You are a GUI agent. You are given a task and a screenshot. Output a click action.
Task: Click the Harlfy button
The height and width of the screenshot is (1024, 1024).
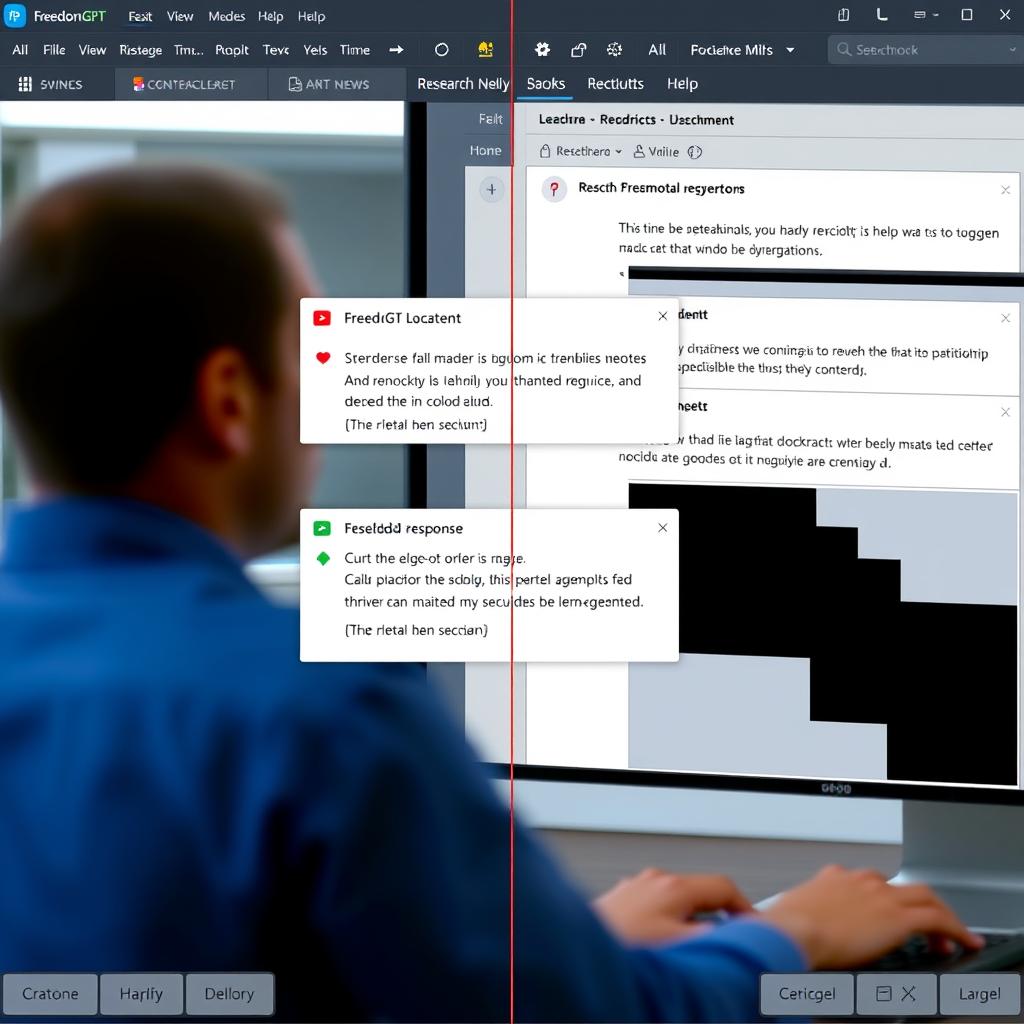[x=141, y=994]
